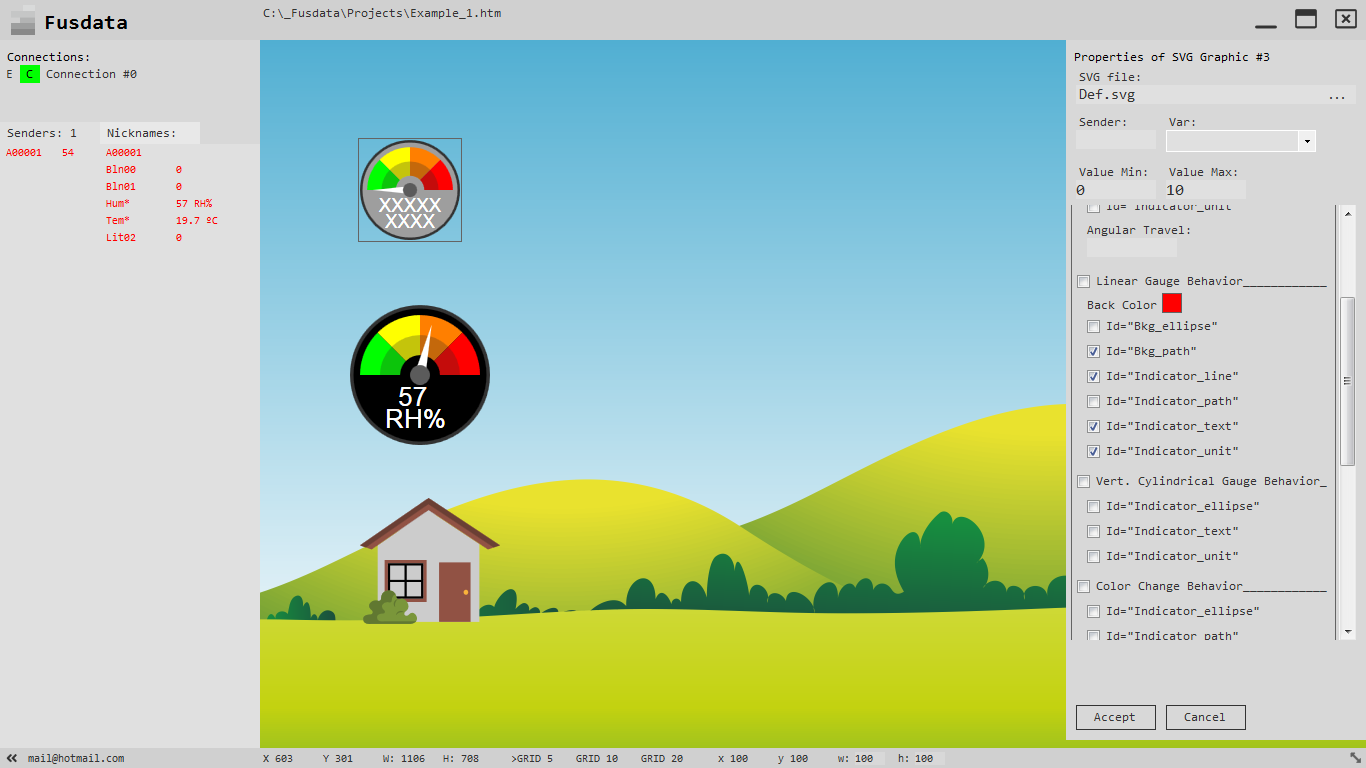Focus the Sender input field
The width and height of the screenshot is (1366, 768).
(1116, 141)
